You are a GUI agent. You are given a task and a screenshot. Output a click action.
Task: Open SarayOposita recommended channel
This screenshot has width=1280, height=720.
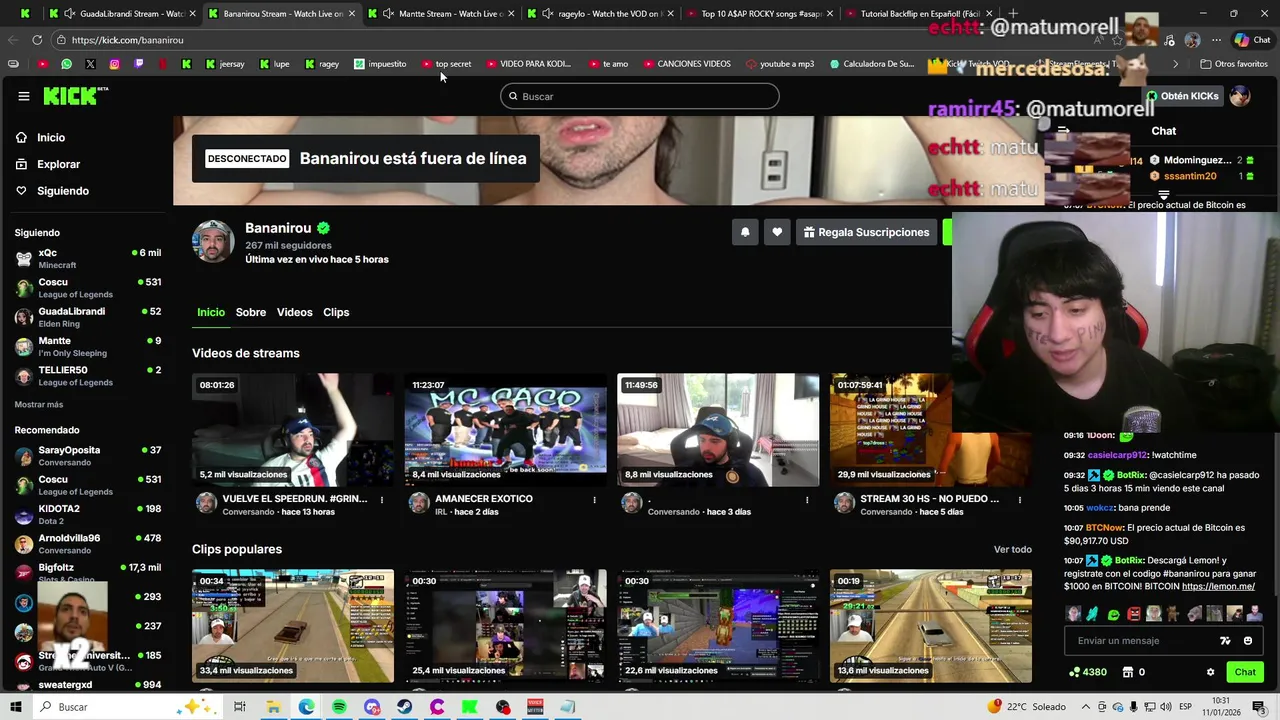[88, 456]
